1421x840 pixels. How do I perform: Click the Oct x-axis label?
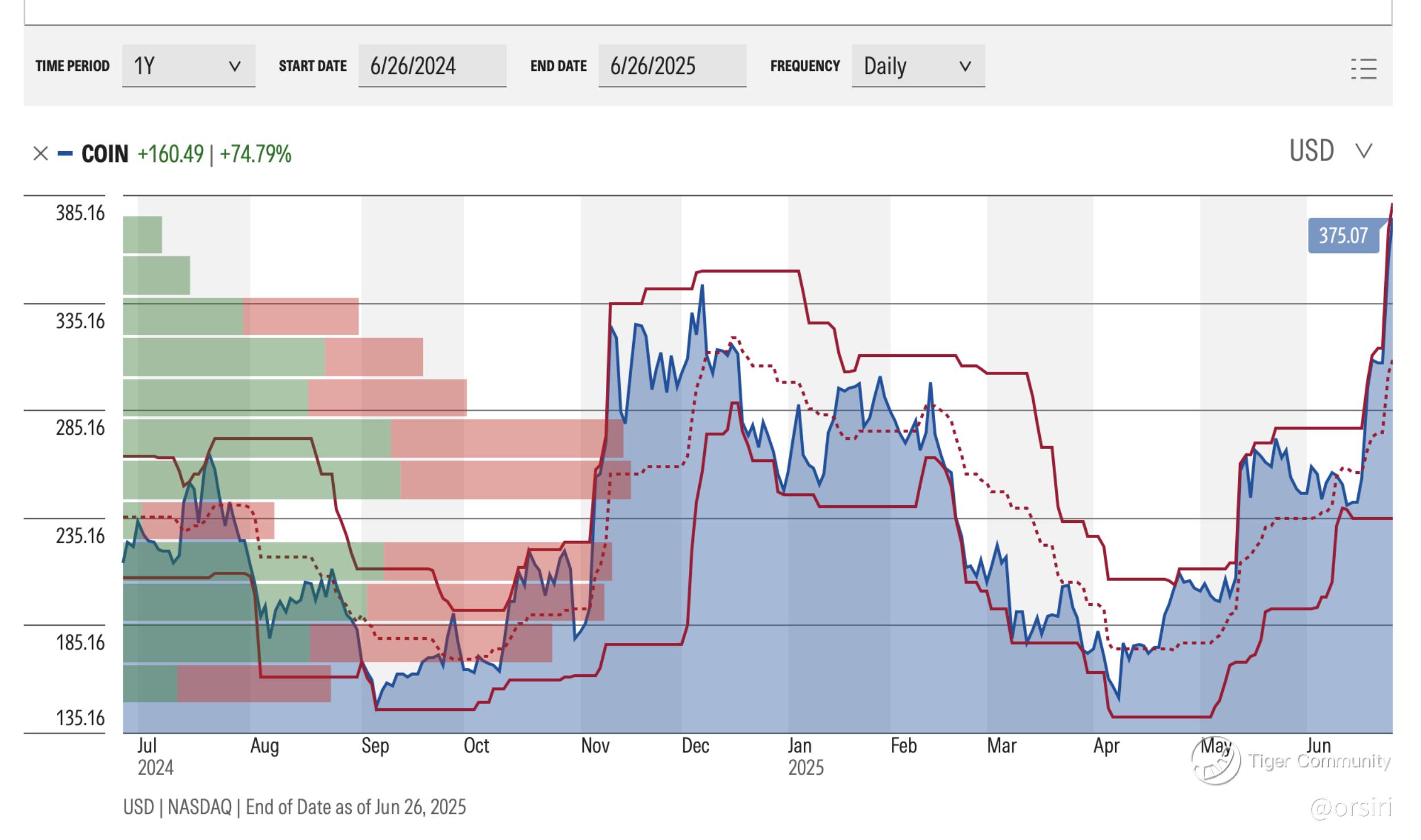tap(476, 746)
